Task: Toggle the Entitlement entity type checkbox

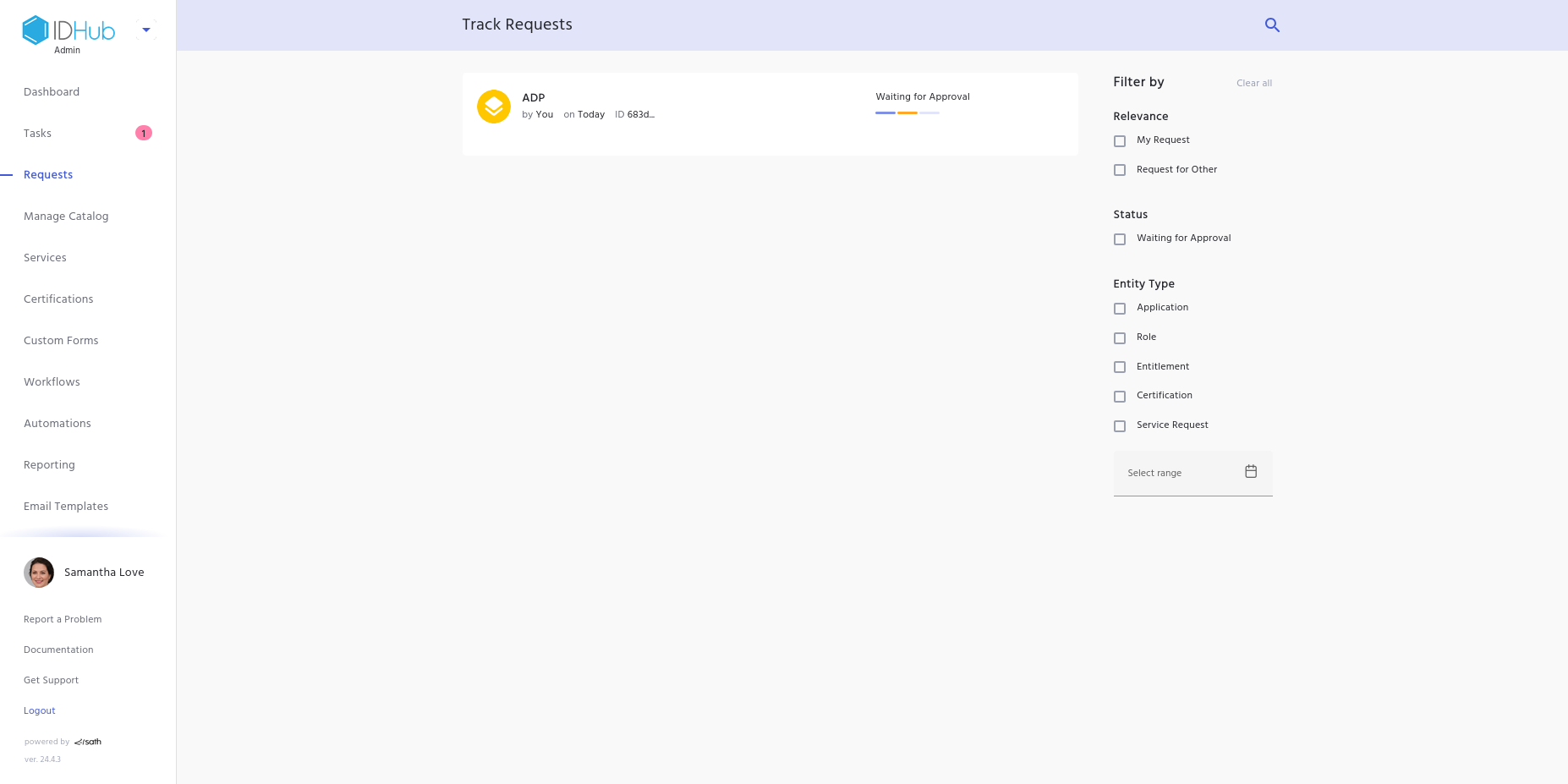Action: (1120, 367)
